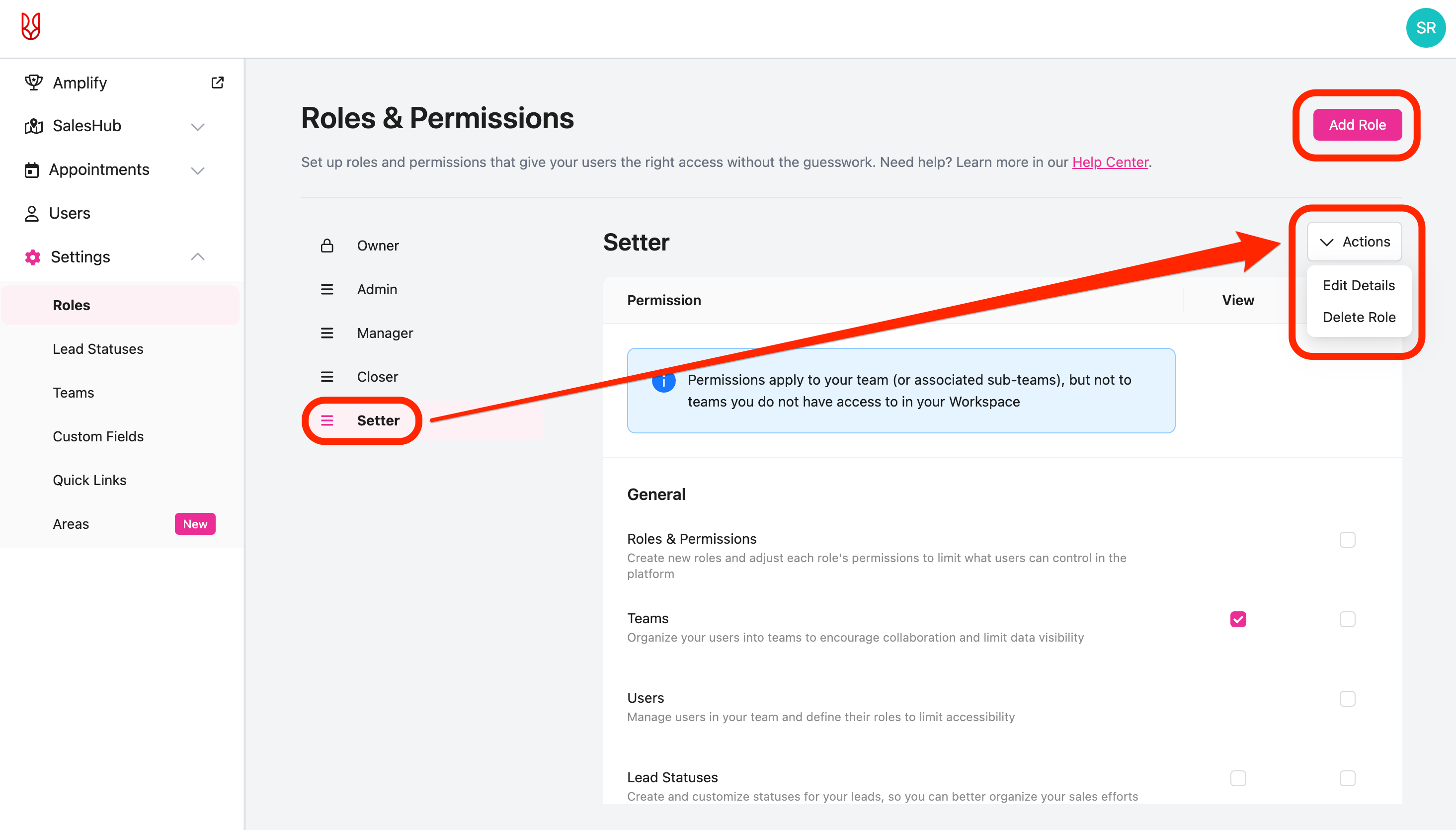Click the SalesHub map icon

tap(34, 126)
